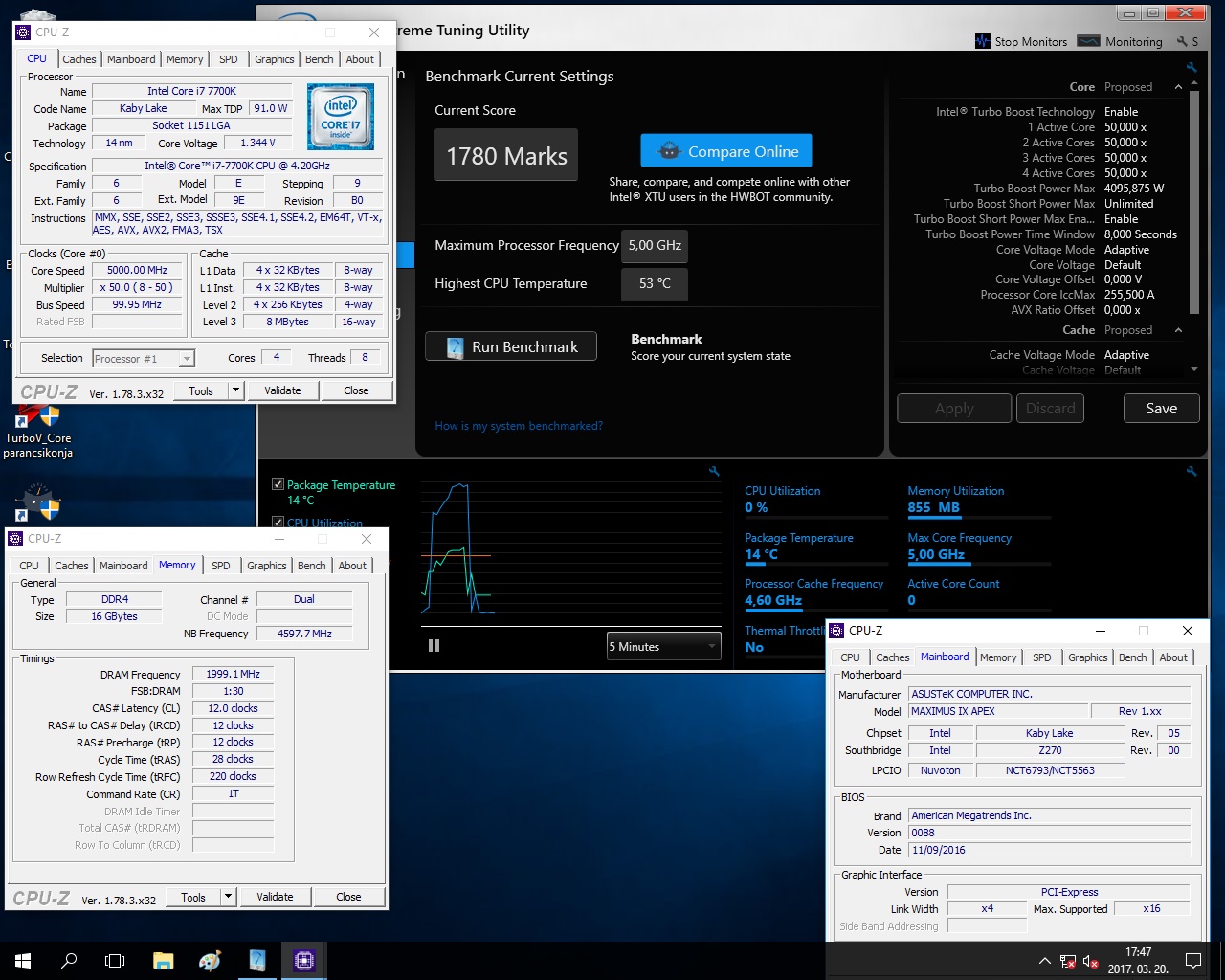Screen dimensions: 1225x980
Task: Switch to Intel XTU taskbar icon
Action: tap(257, 960)
